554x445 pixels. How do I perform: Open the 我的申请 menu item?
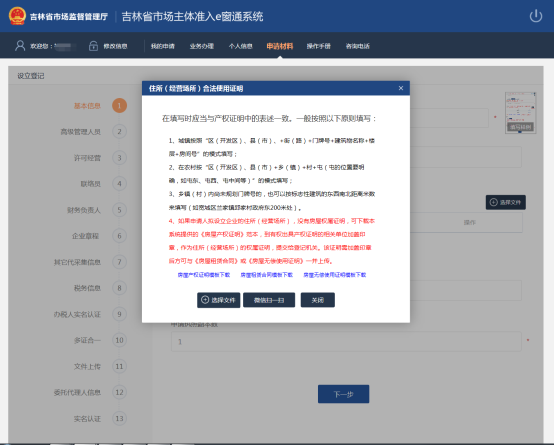coord(163,46)
